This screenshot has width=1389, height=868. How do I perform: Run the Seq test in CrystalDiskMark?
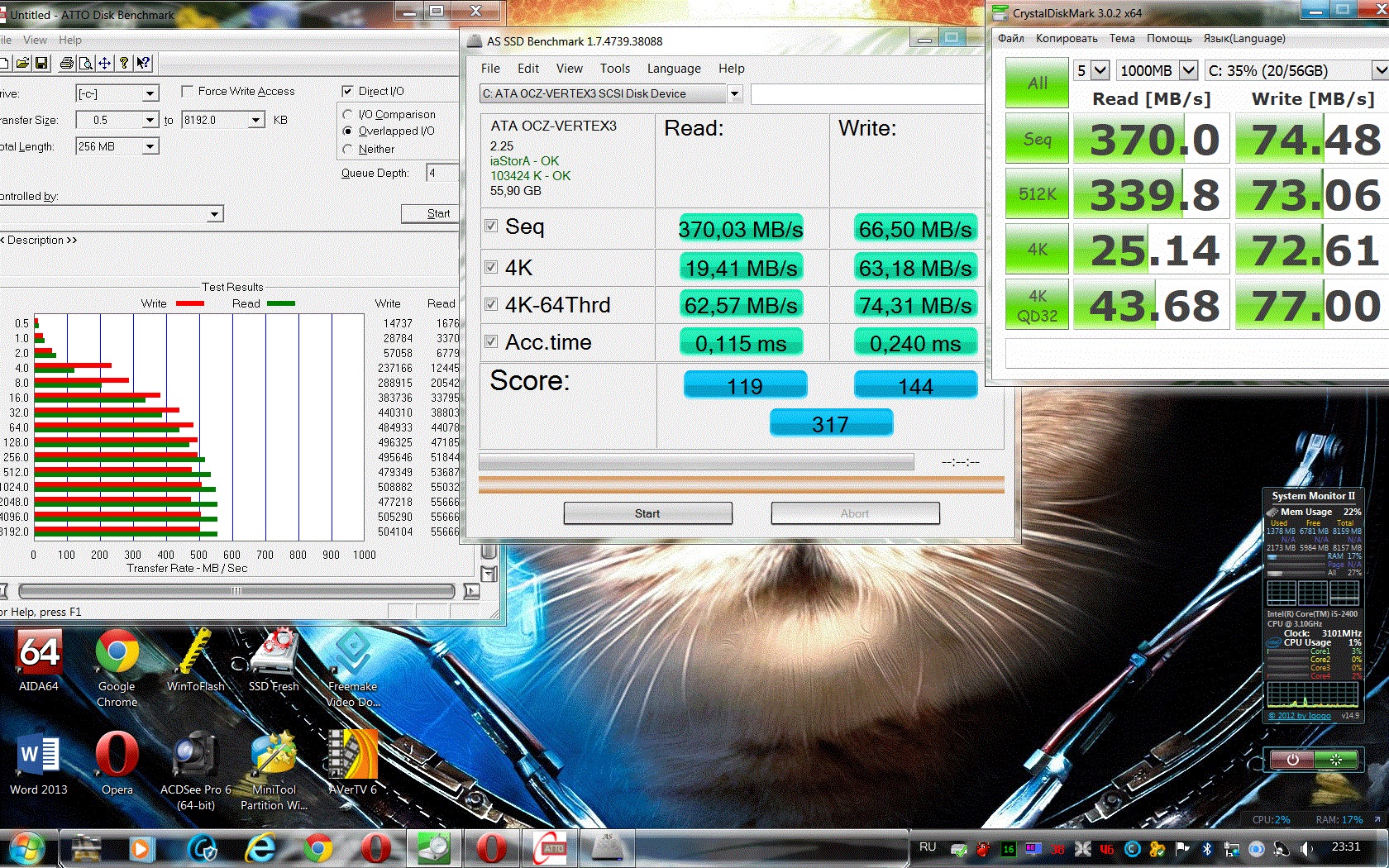click(x=1037, y=138)
